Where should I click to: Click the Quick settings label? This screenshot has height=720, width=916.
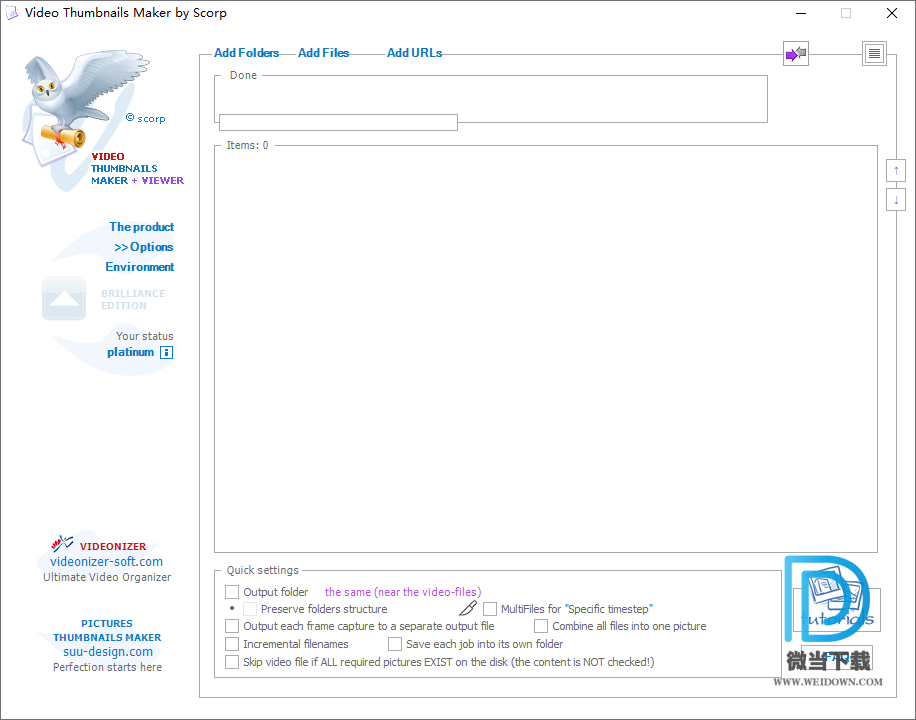pyautogui.click(x=262, y=570)
